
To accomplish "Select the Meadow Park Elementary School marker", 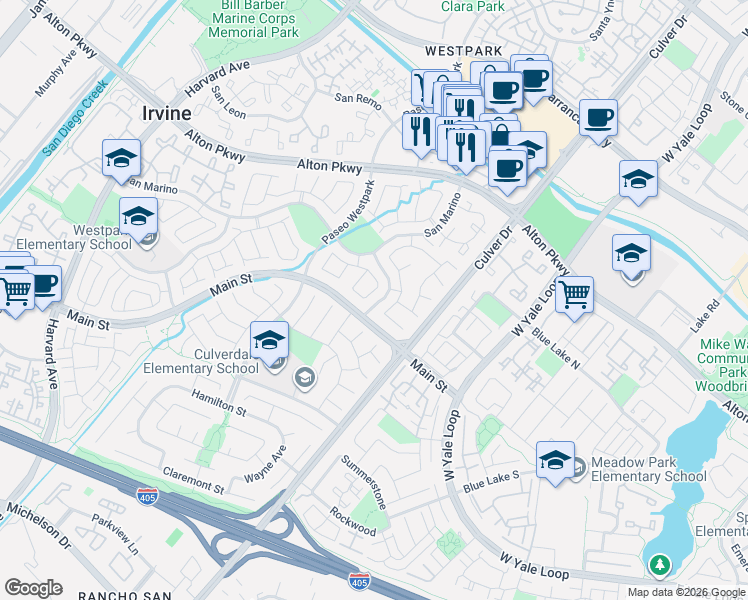I will (x=555, y=462).
